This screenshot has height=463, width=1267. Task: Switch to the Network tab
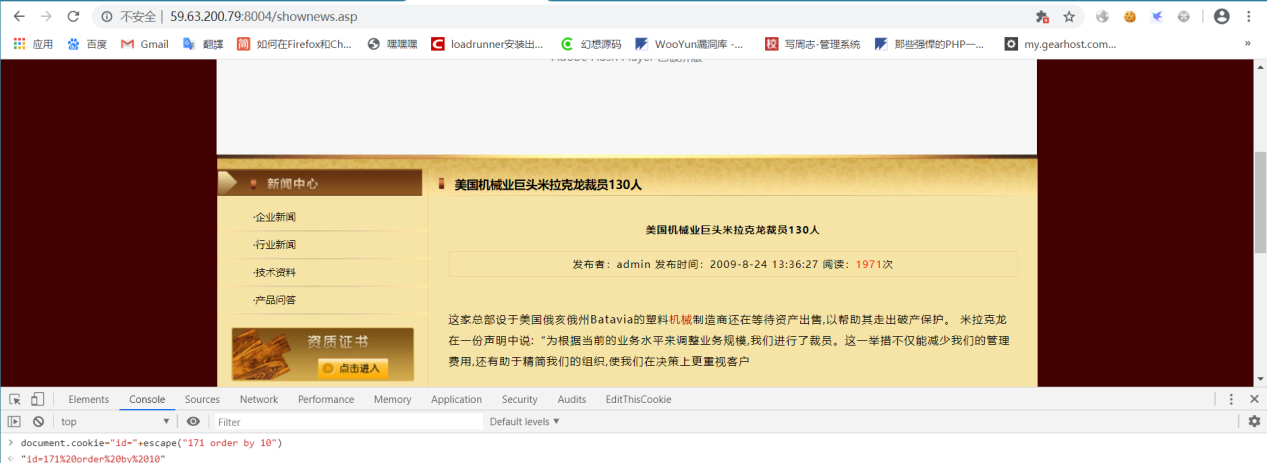(259, 399)
